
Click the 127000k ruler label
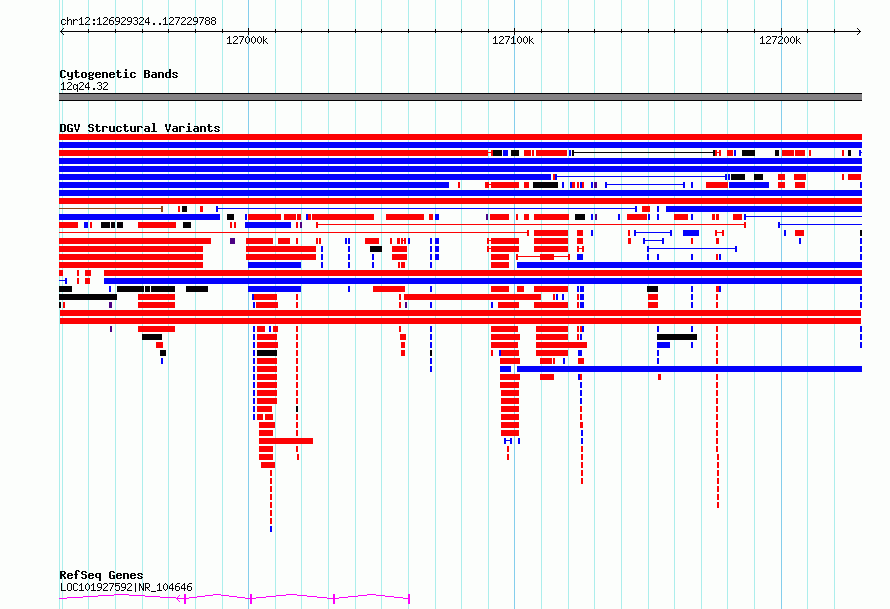(x=247, y=40)
